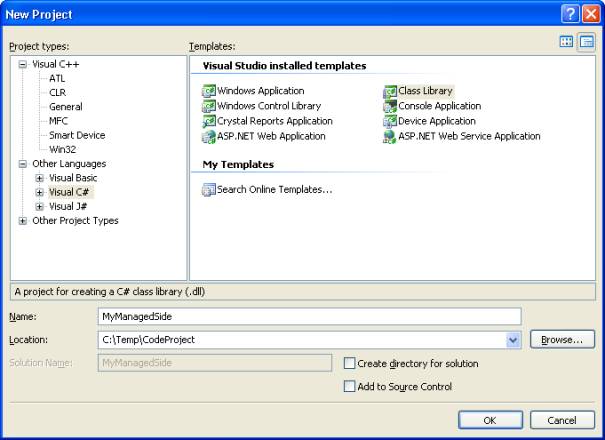Click the 'Windows Control Library' text

pyautogui.click(x=269, y=106)
